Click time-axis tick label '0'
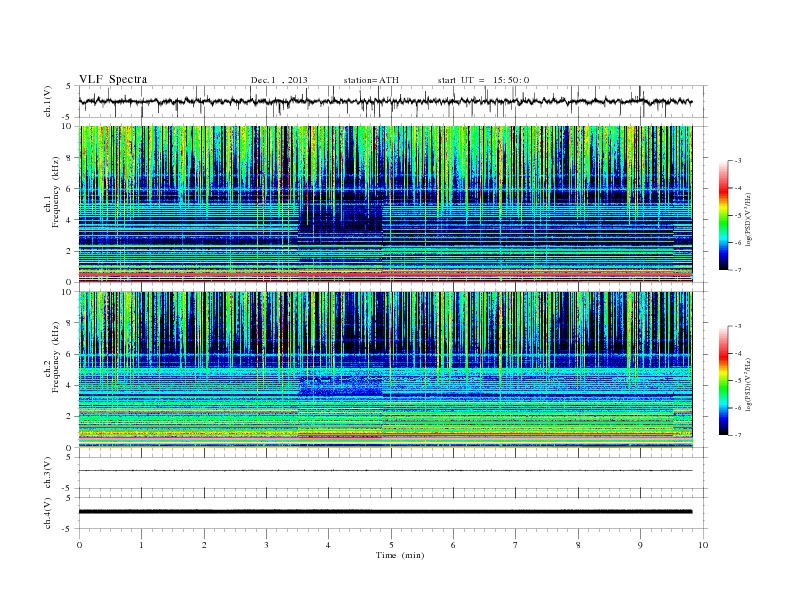The height and width of the screenshot is (612, 792). [x=79, y=545]
